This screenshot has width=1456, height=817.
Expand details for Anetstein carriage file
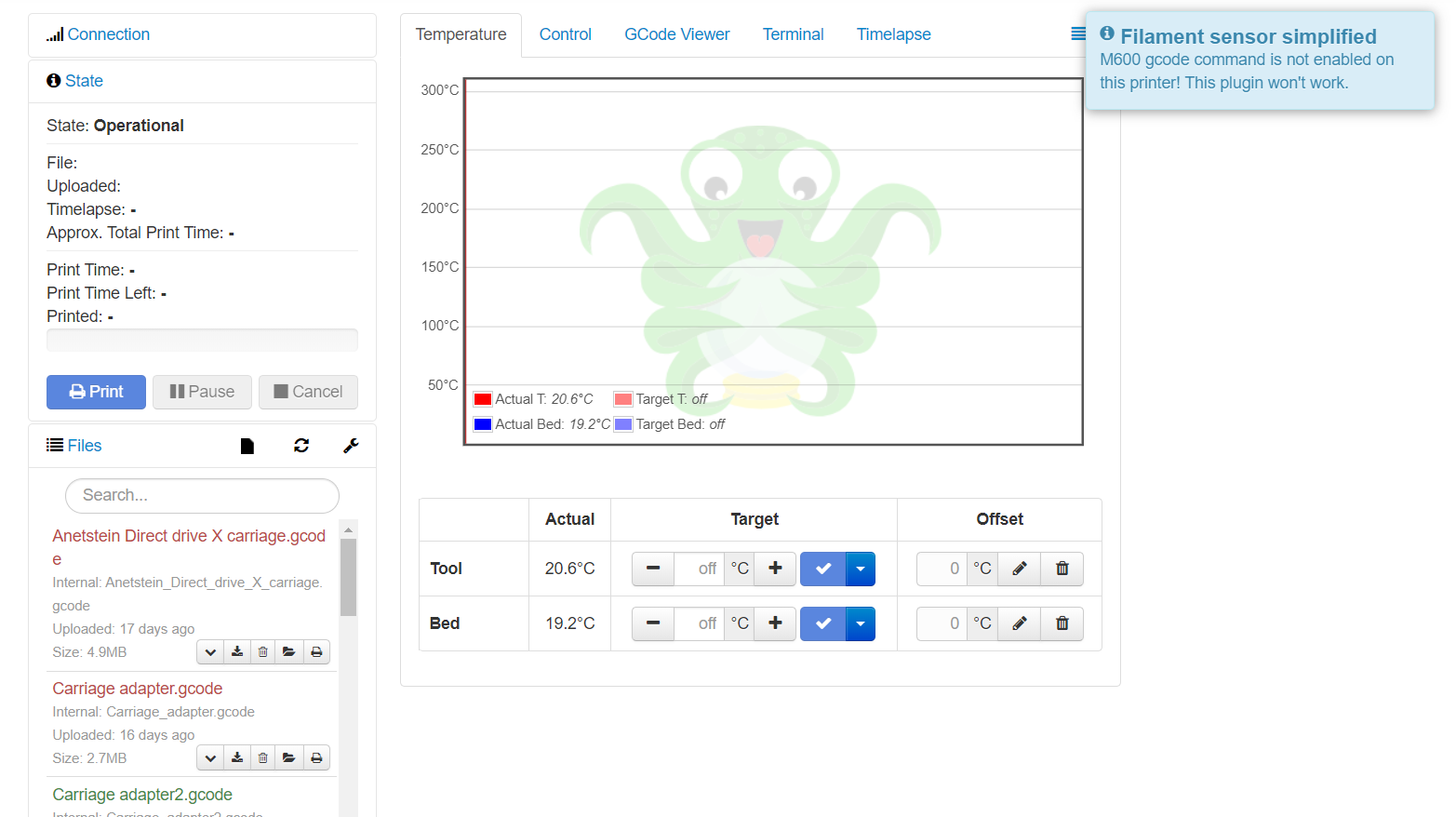pyautogui.click(x=210, y=652)
